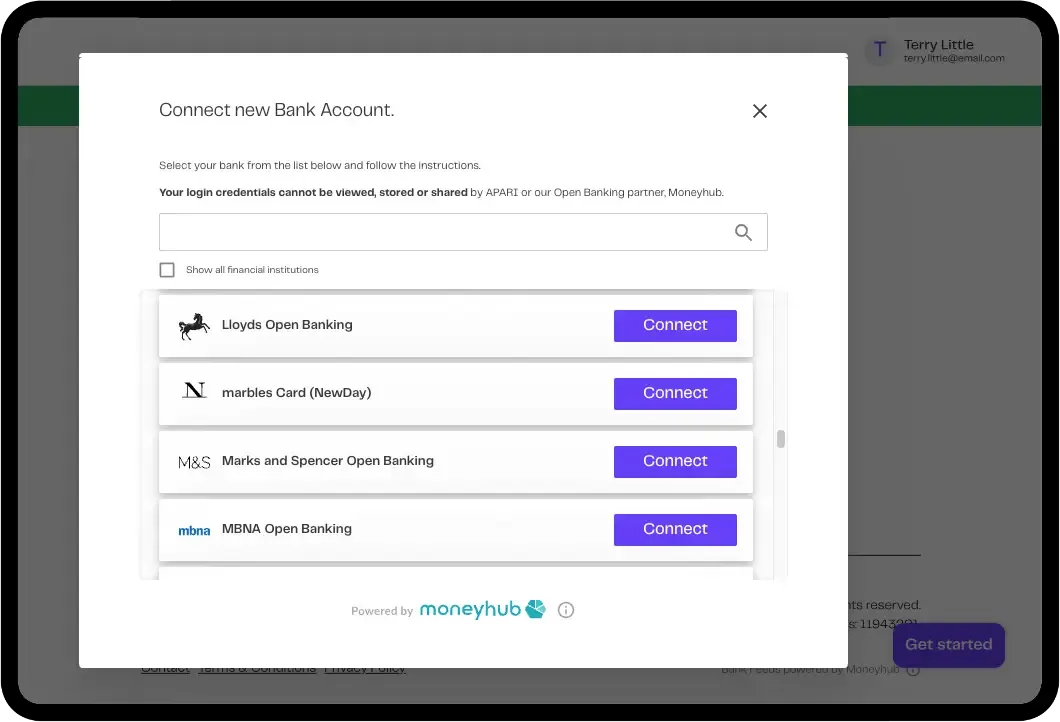The width and height of the screenshot is (1060, 722).
Task: Click the mbna logo
Action: coord(194,531)
